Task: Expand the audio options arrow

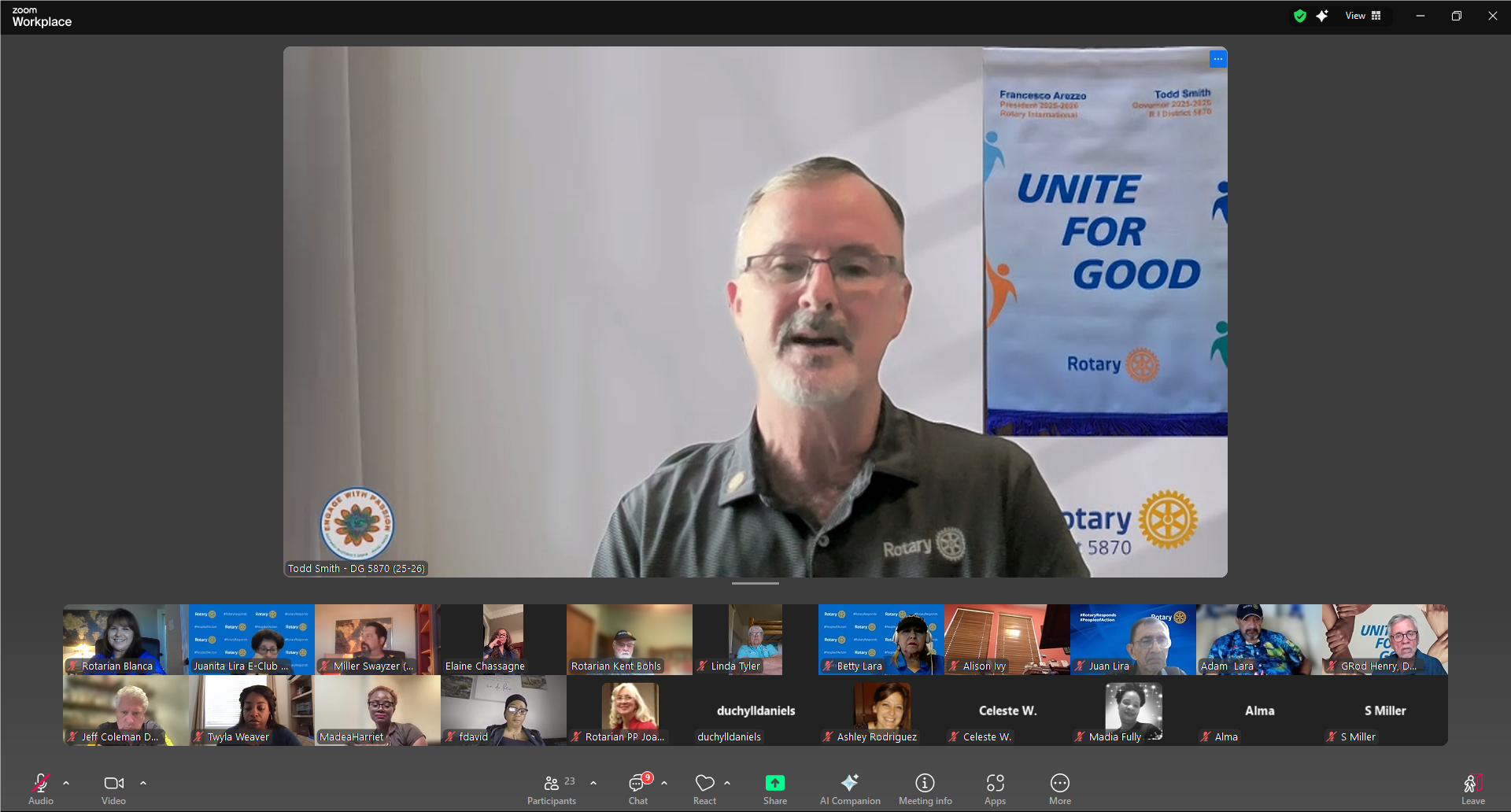Action: click(66, 783)
